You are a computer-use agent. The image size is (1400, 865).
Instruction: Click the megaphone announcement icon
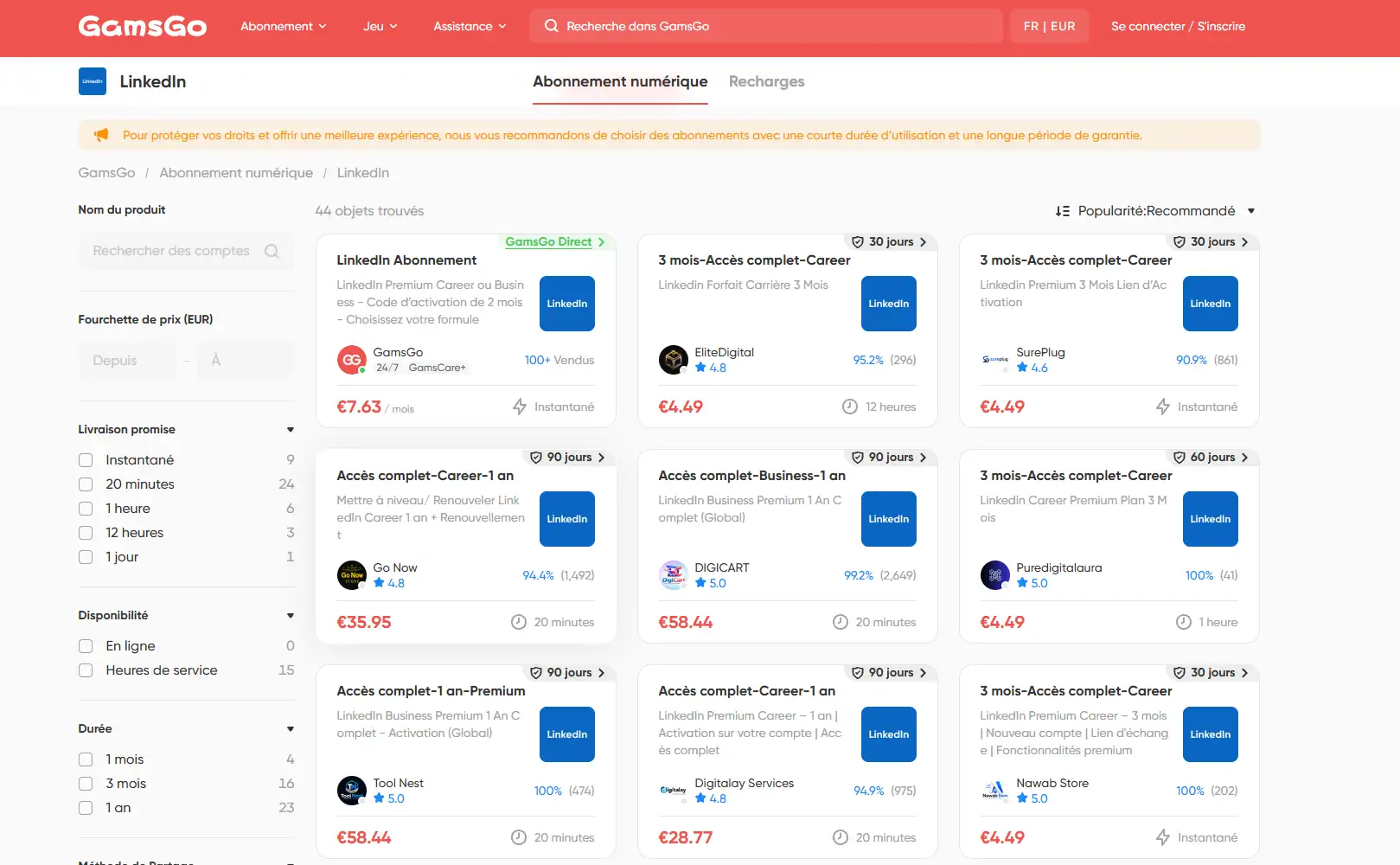click(101, 135)
